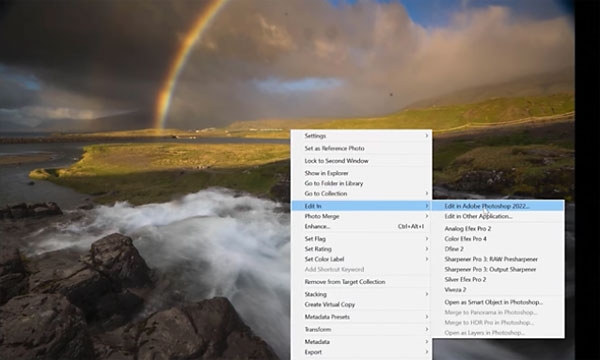This screenshot has height=360, width=600.
Task: Choose Set as Reference Photo
Action: pos(361,148)
